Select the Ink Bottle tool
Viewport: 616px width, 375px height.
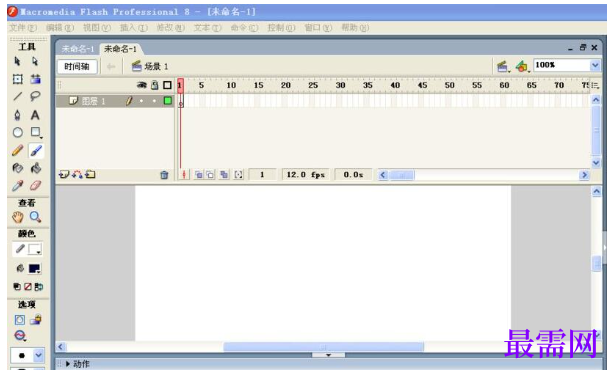click(x=17, y=168)
